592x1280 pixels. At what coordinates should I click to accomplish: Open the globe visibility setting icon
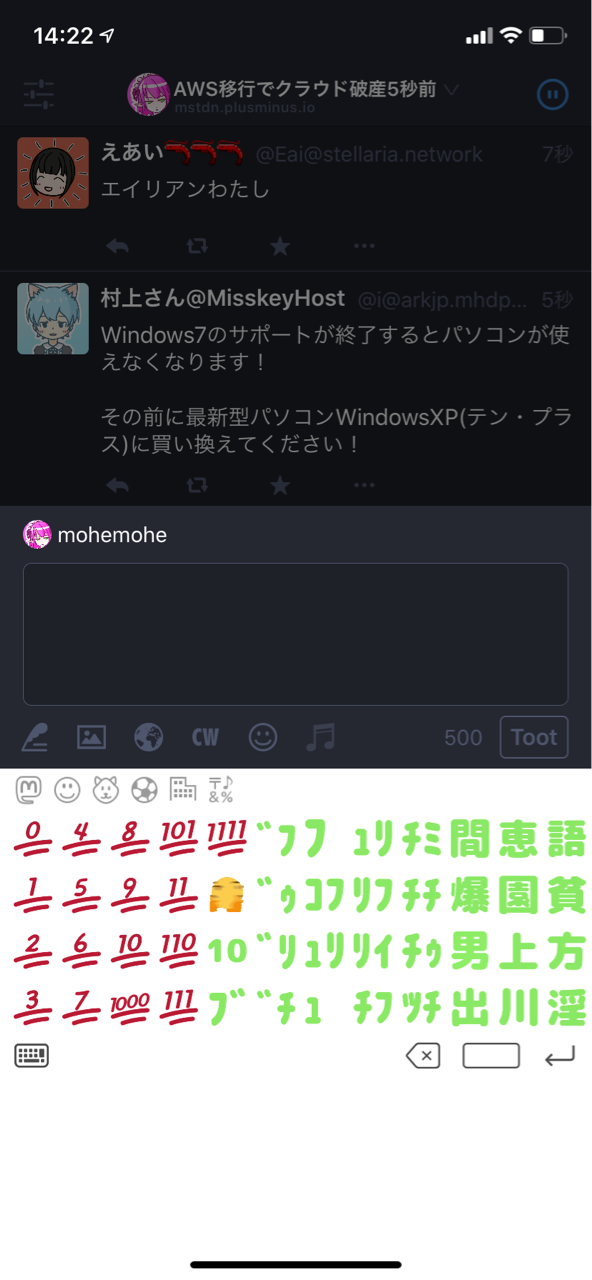[x=148, y=737]
